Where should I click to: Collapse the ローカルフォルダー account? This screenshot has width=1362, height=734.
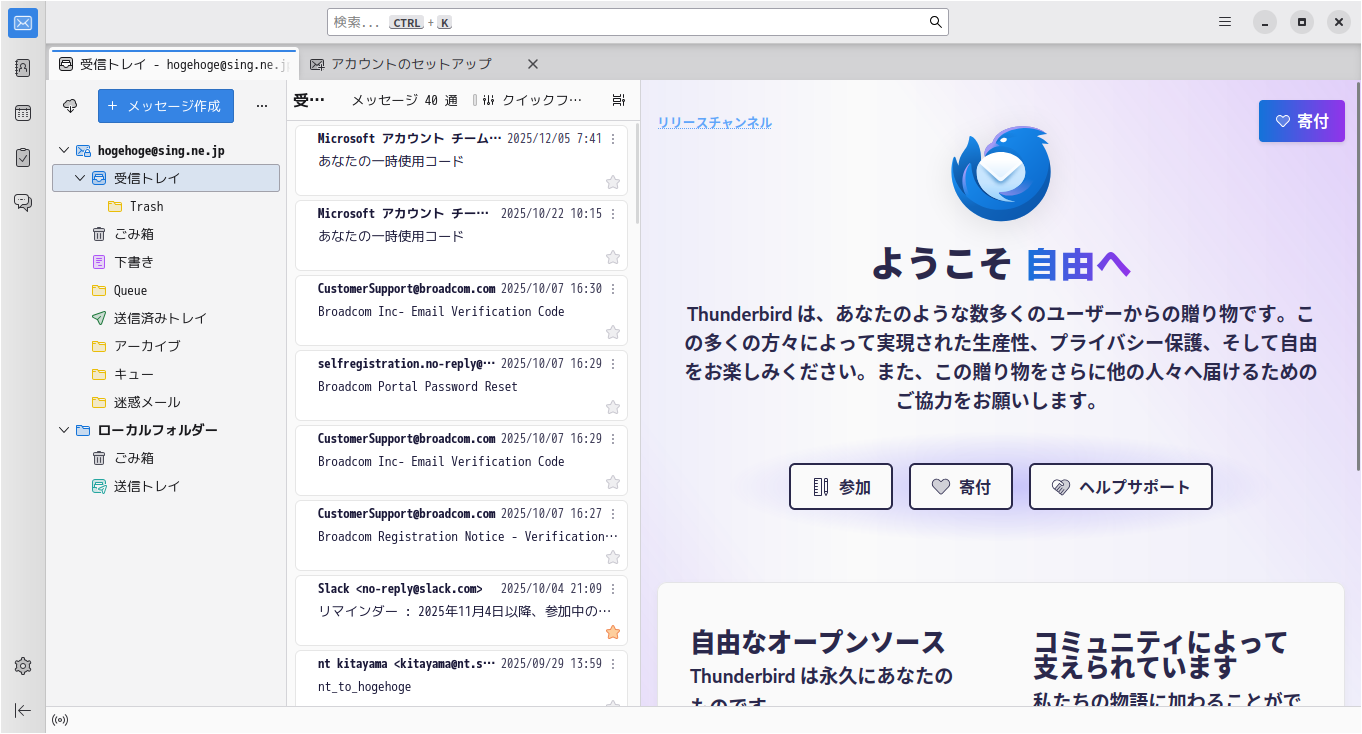pos(64,430)
